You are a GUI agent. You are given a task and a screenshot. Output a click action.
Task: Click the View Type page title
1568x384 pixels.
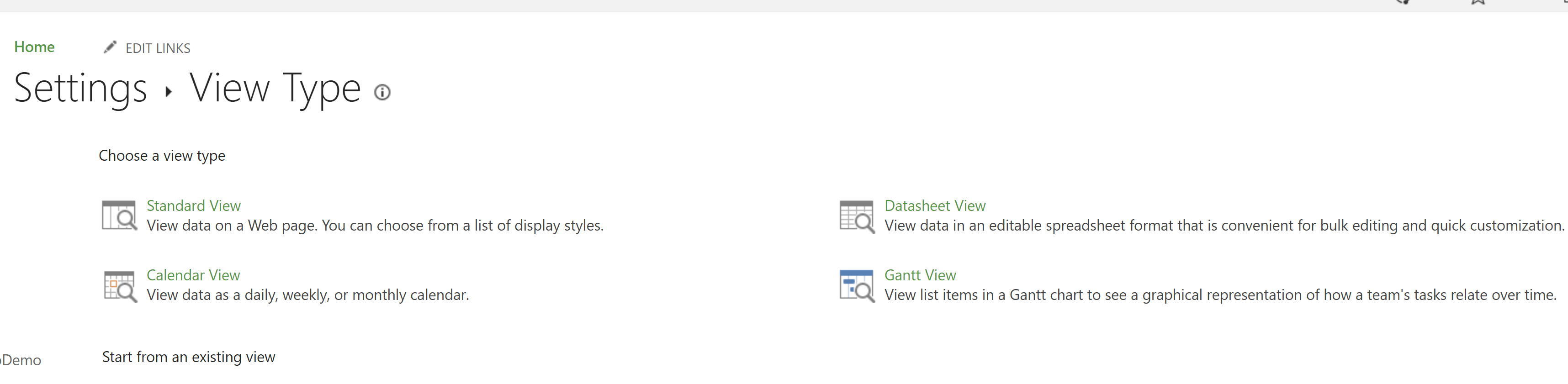[275, 89]
